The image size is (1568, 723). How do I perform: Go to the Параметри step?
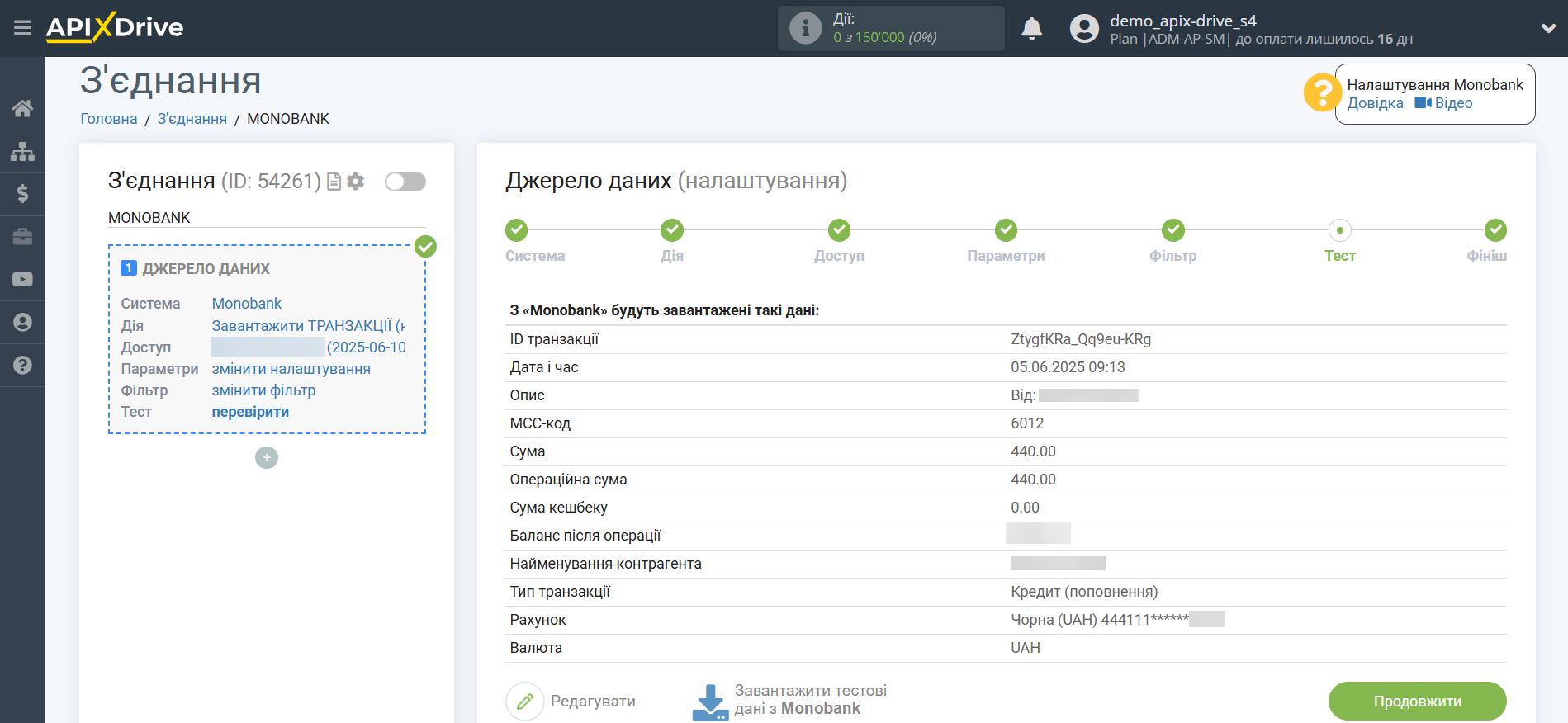click(x=1006, y=230)
